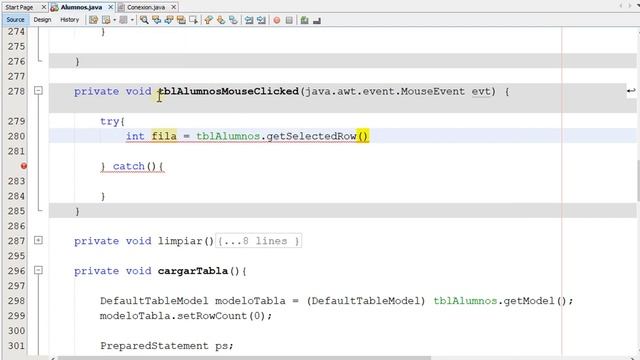This screenshot has width=640, height=360.
Task: Click line number 280 in the gutter
Action: [x=16, y=136]
